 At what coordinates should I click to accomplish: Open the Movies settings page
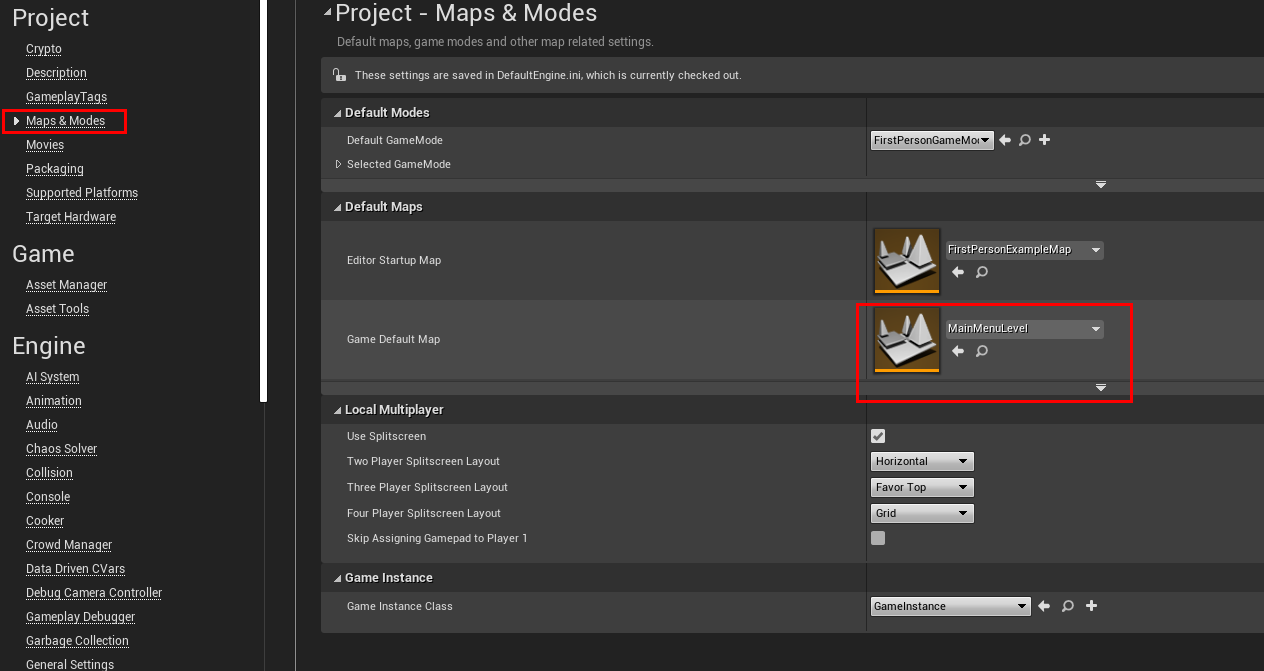click(x=45, y=145)
